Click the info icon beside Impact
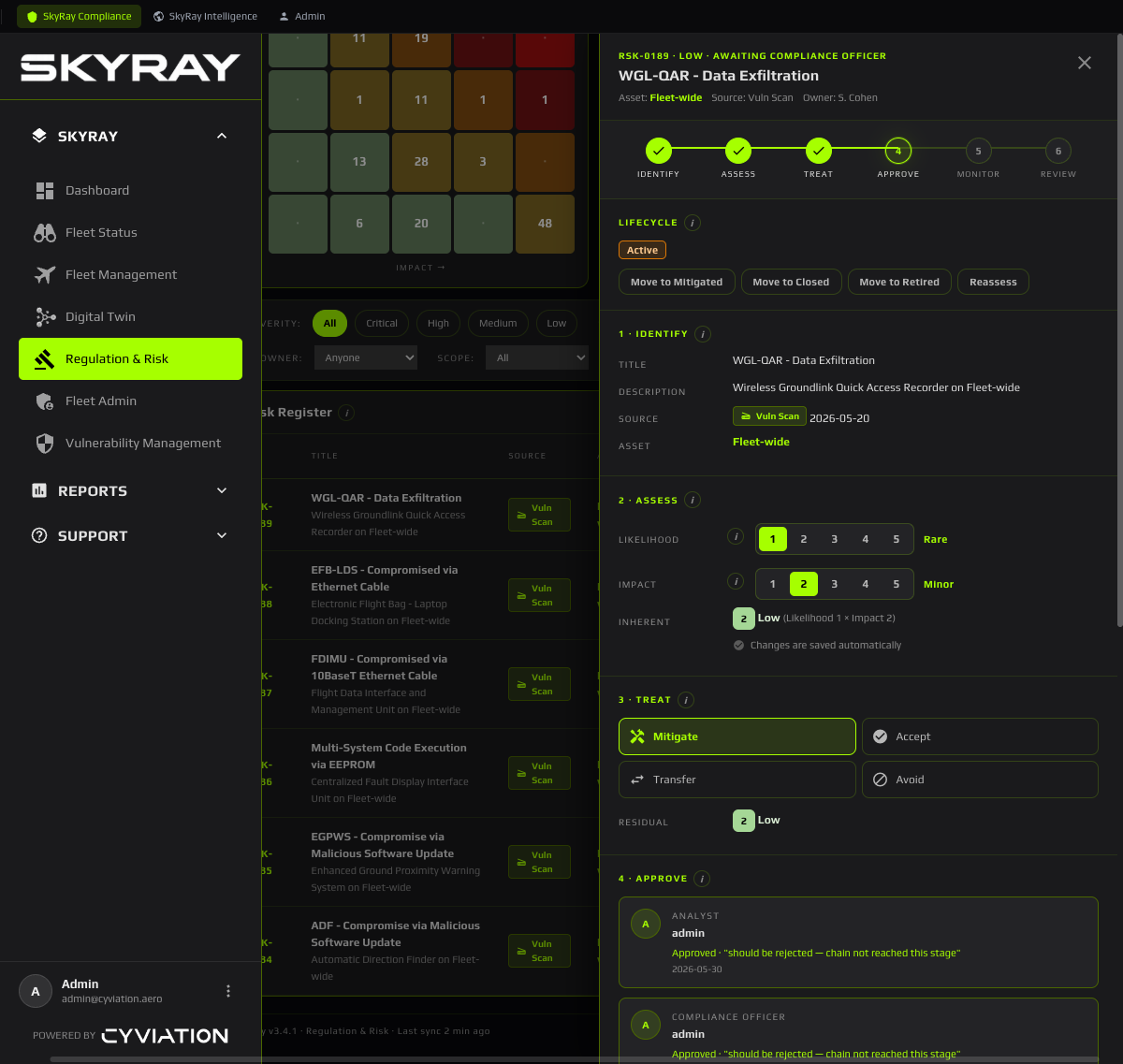The height and width of the screenshot is (1064, 1123). 737,581
